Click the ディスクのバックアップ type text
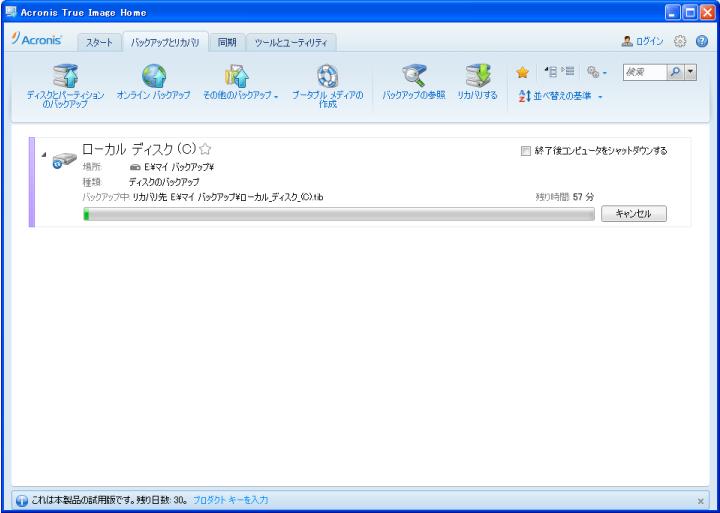Screen dimensions: 720x513 tap(164, 182)
